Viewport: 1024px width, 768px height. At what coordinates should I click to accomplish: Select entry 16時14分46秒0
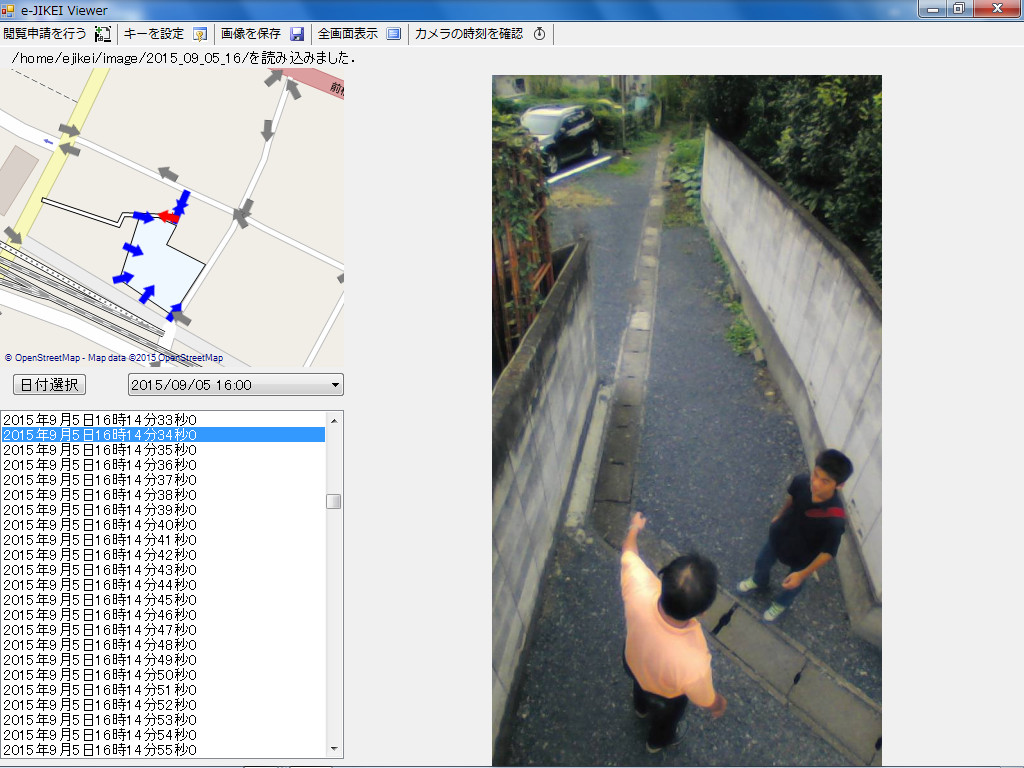pyautogui.click(x=163, y=615)
